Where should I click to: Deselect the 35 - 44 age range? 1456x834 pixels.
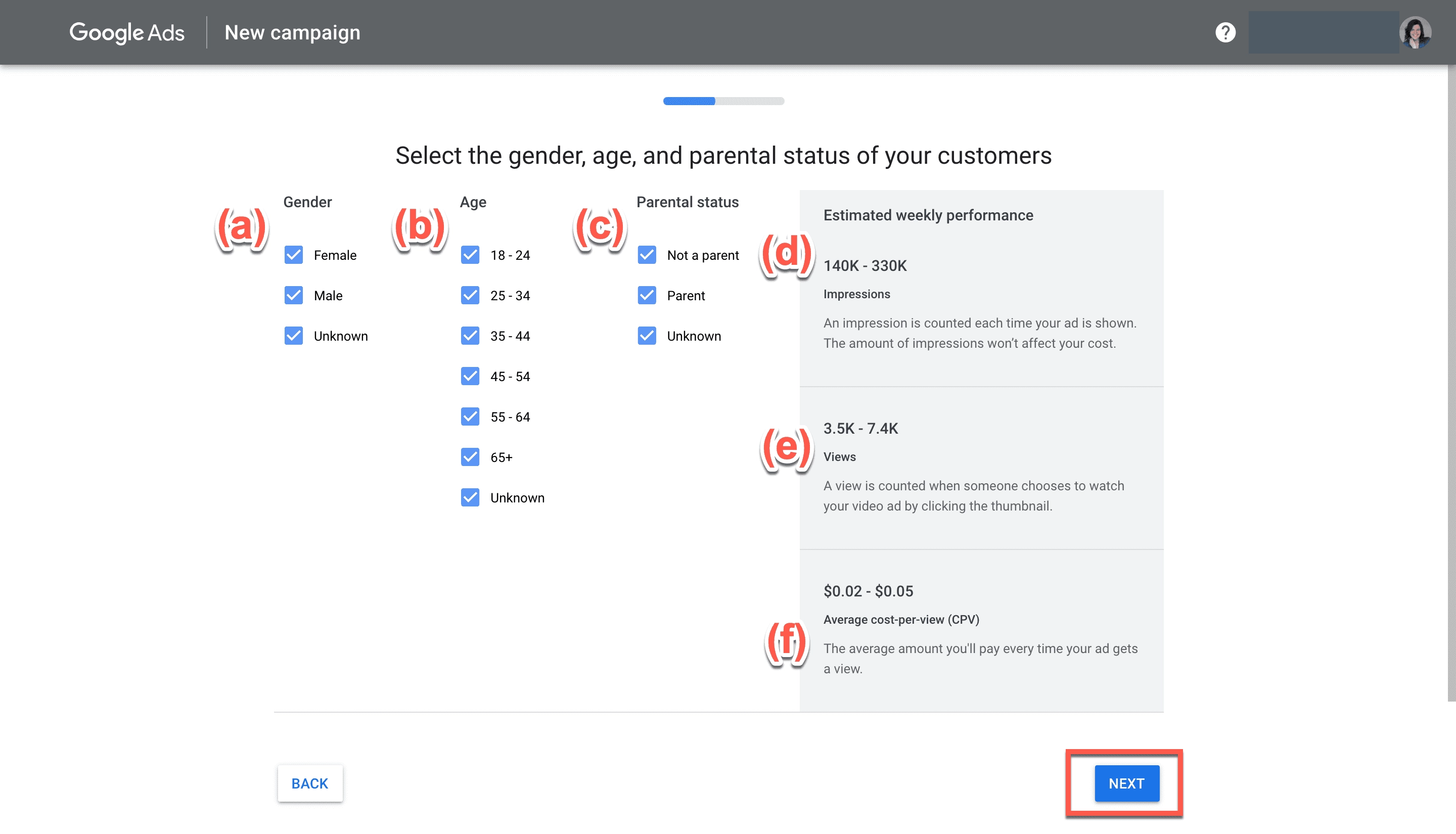[470, 336]
